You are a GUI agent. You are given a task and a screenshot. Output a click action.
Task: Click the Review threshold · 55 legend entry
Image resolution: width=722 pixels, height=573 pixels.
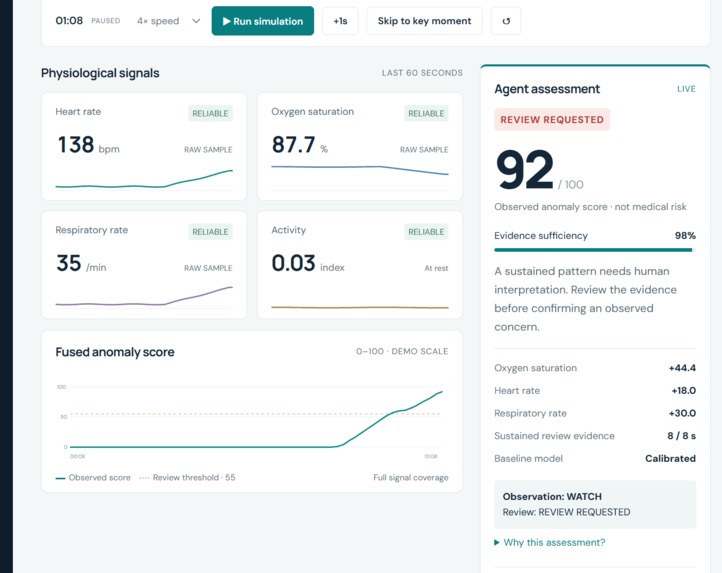click(187, 478)
